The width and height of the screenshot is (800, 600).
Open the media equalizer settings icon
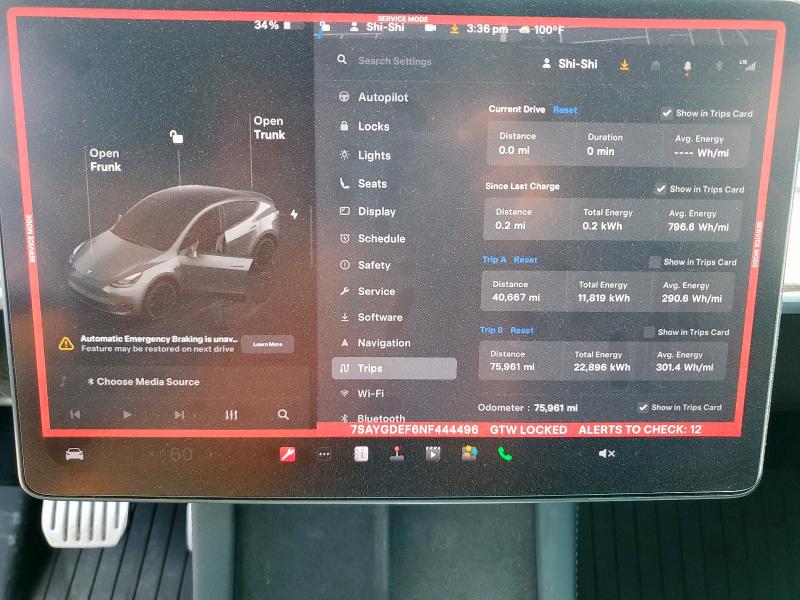231,414
